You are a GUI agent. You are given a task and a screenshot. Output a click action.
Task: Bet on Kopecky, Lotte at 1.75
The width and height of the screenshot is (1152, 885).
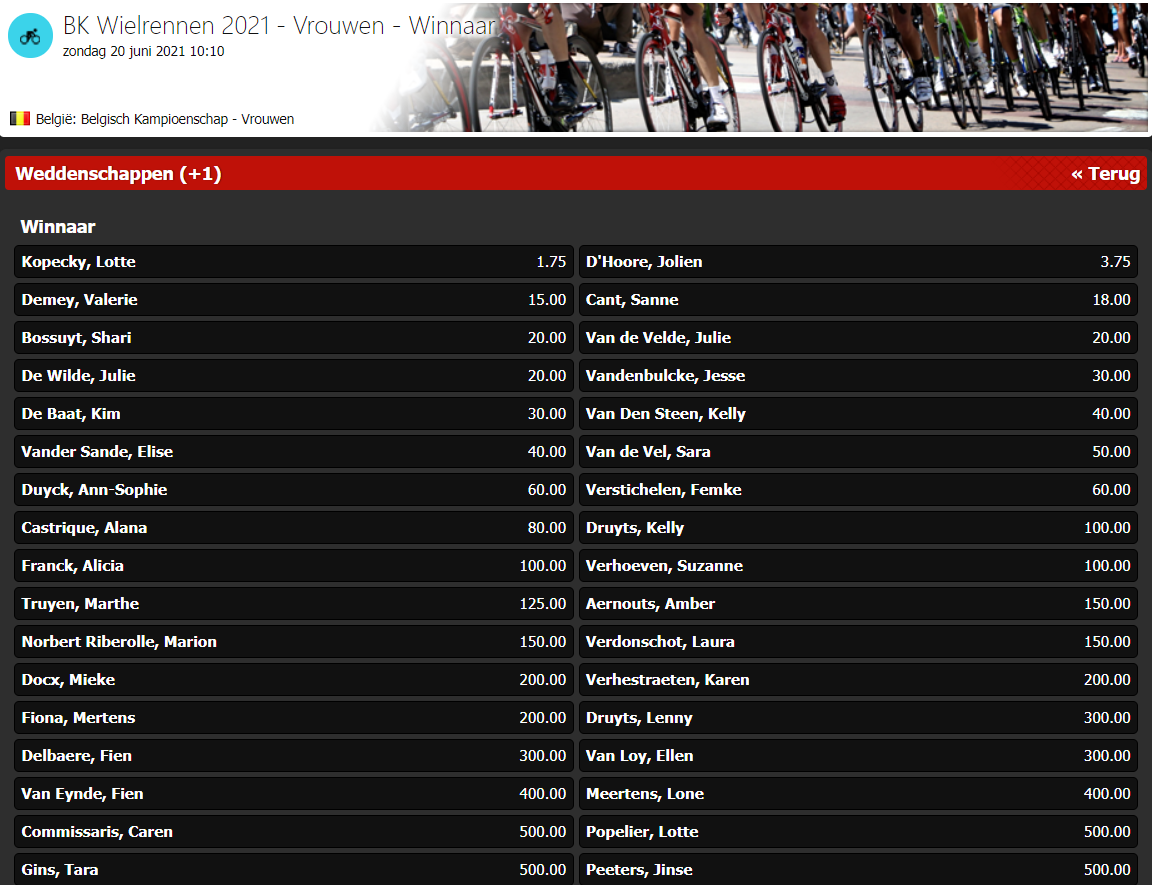click(294, 262)
